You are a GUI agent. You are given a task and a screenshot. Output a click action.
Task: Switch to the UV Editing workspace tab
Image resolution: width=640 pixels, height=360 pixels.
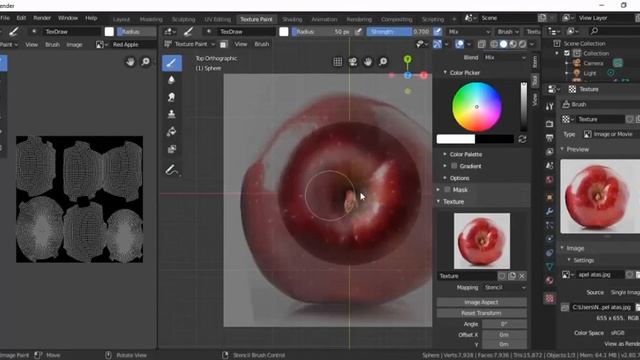tap(218, 19)
